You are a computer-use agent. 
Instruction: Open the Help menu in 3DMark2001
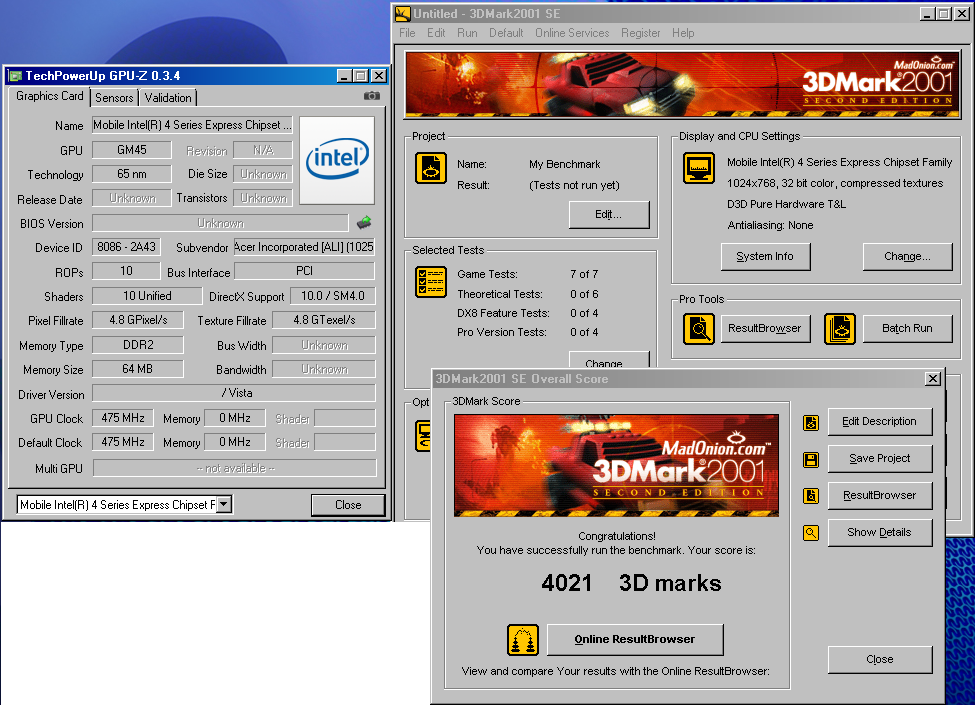tap(683, 33)
